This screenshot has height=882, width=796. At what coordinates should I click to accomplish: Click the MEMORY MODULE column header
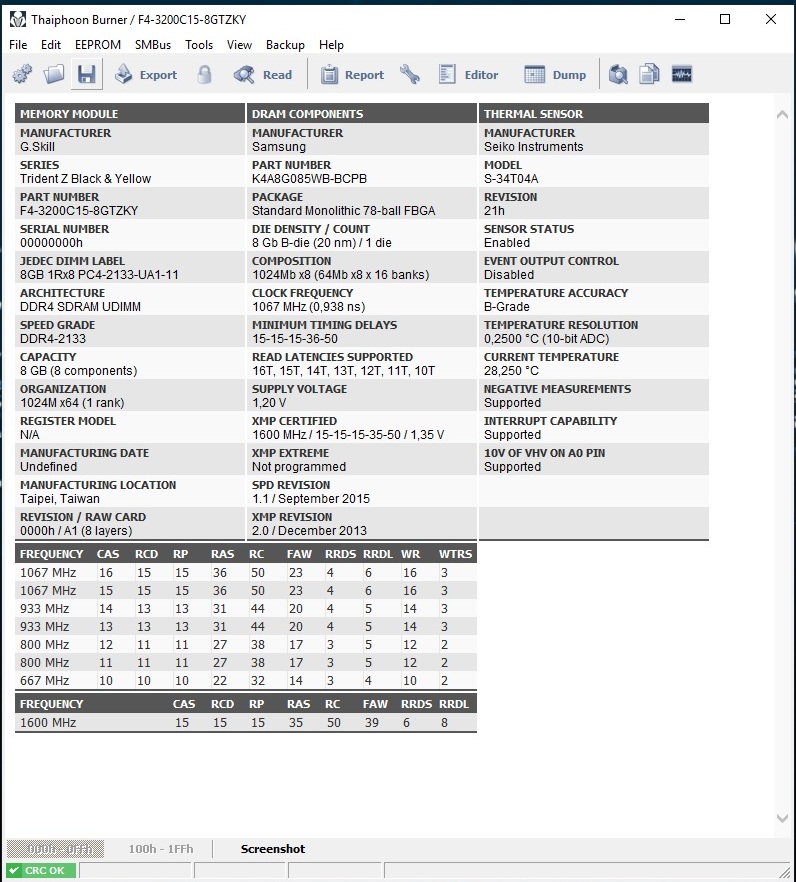(130, 114)
